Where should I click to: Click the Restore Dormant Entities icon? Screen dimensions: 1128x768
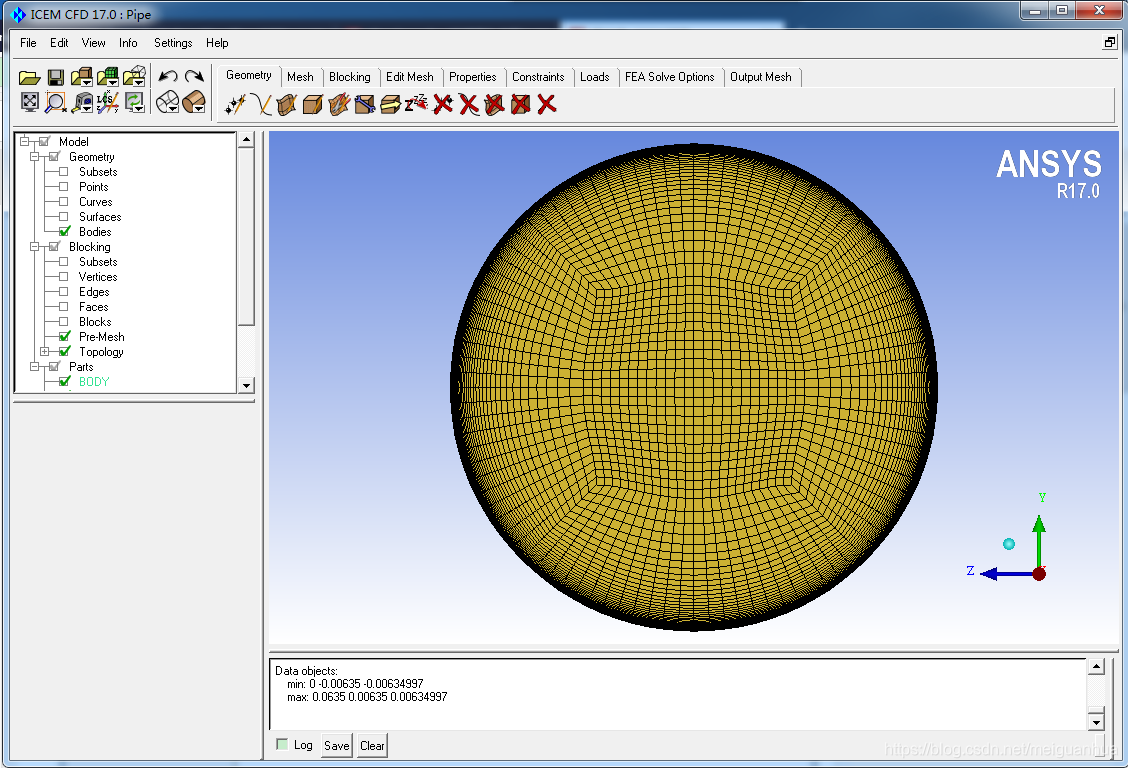click(x=417, y=105)
